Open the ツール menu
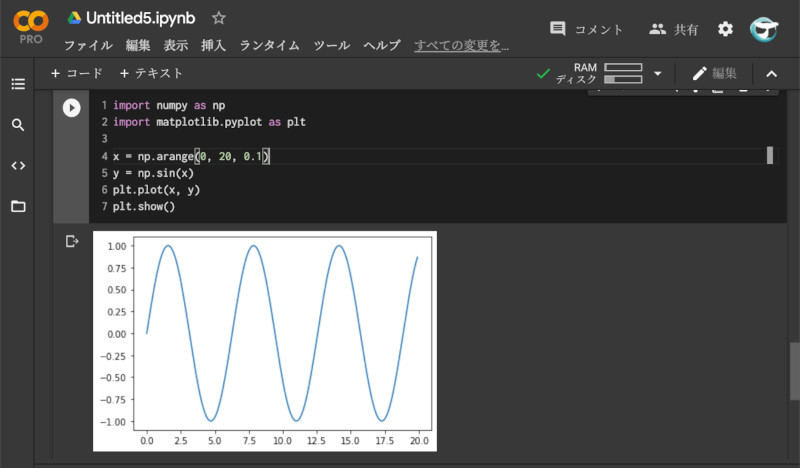This screenshot has width=800, height=468. [x=332, y=45]
